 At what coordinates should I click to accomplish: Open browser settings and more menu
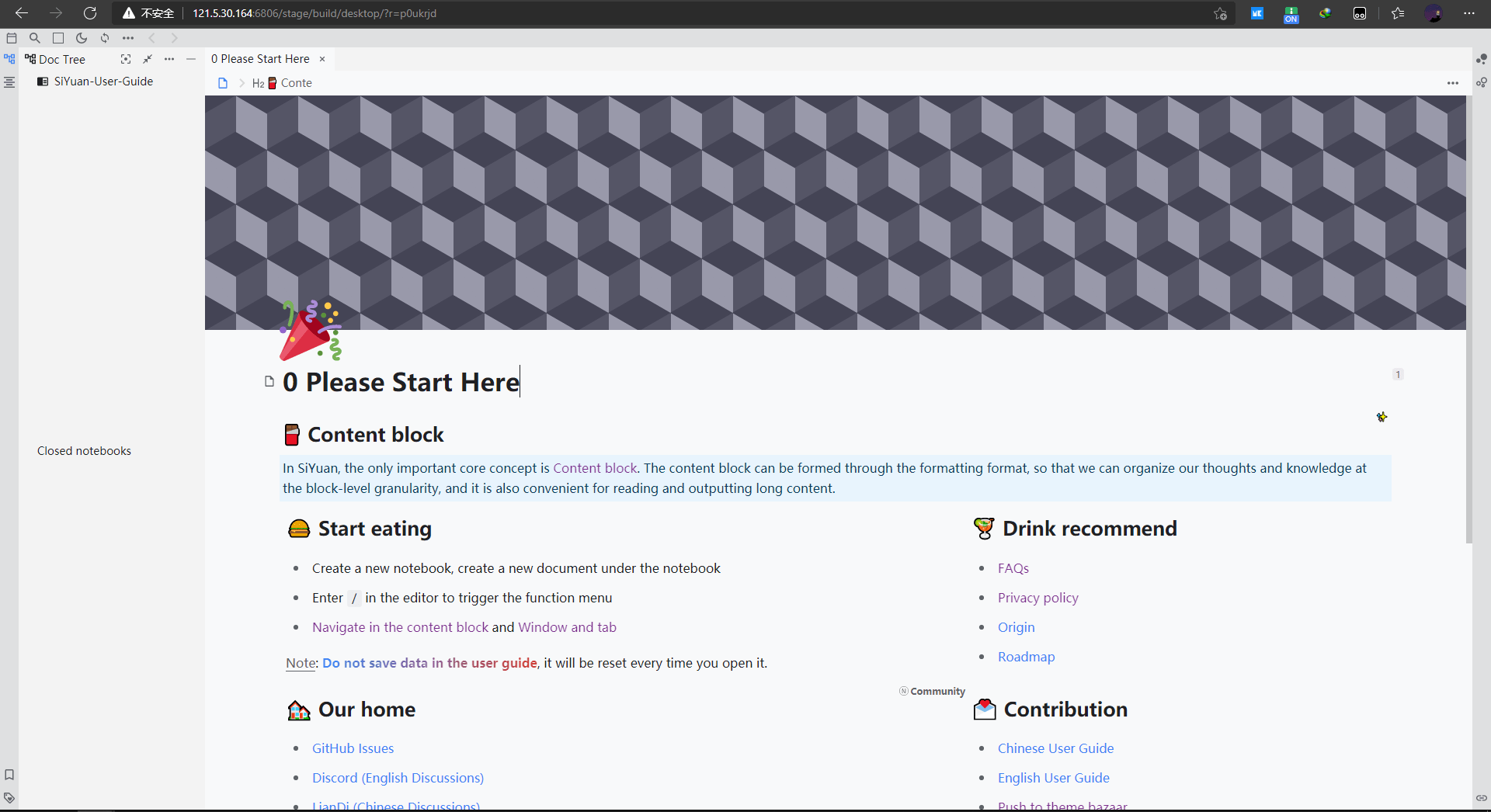point(1469,13)
